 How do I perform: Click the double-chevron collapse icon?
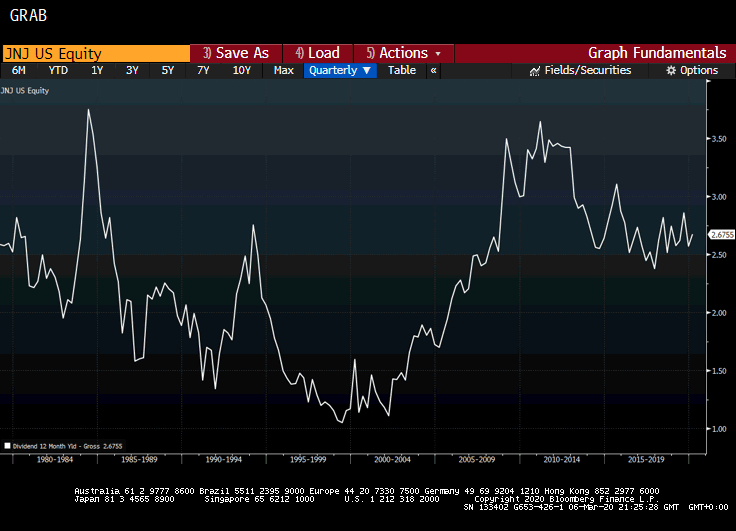coord(433,70)
